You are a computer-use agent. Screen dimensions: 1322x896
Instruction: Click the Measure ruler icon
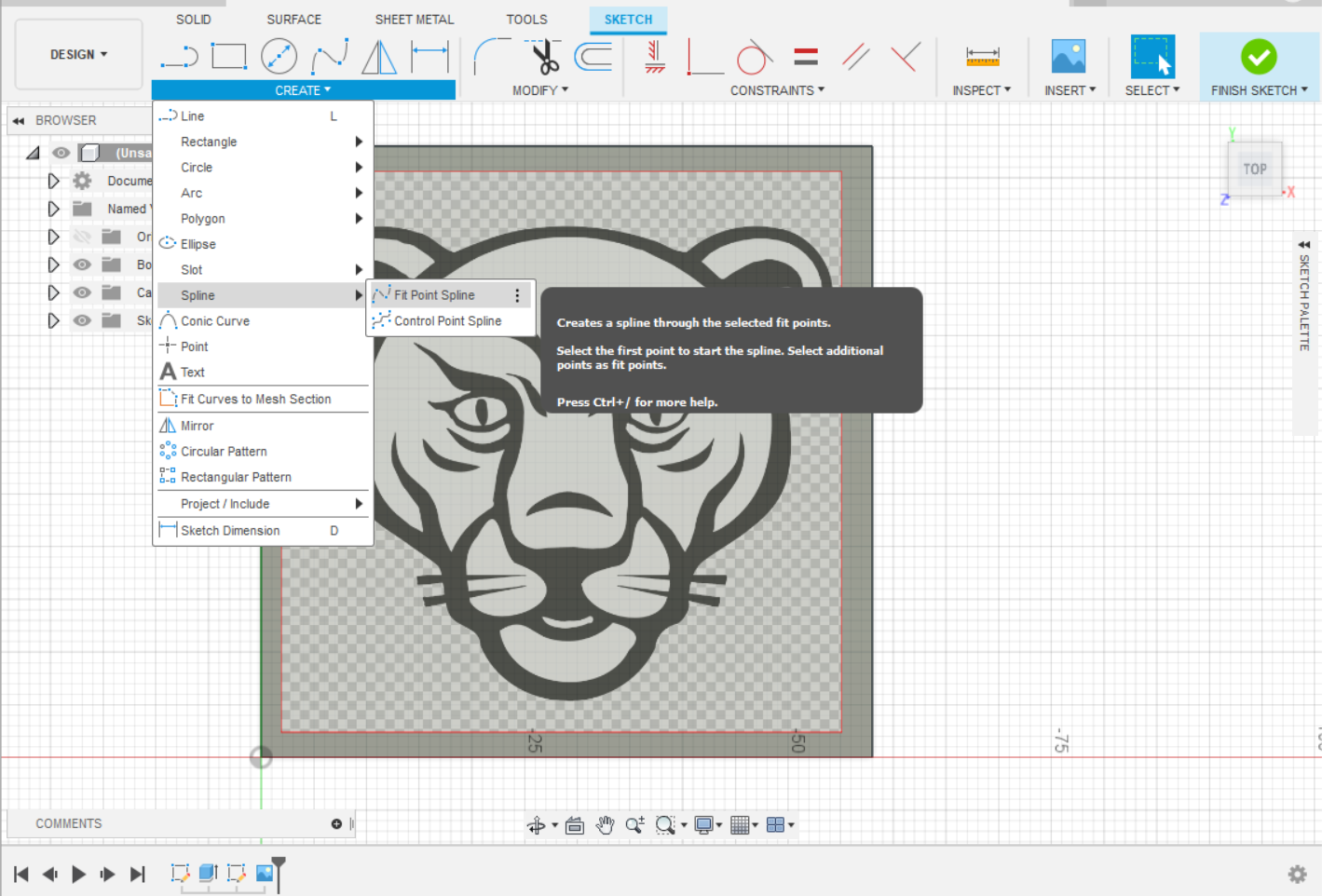982,57
